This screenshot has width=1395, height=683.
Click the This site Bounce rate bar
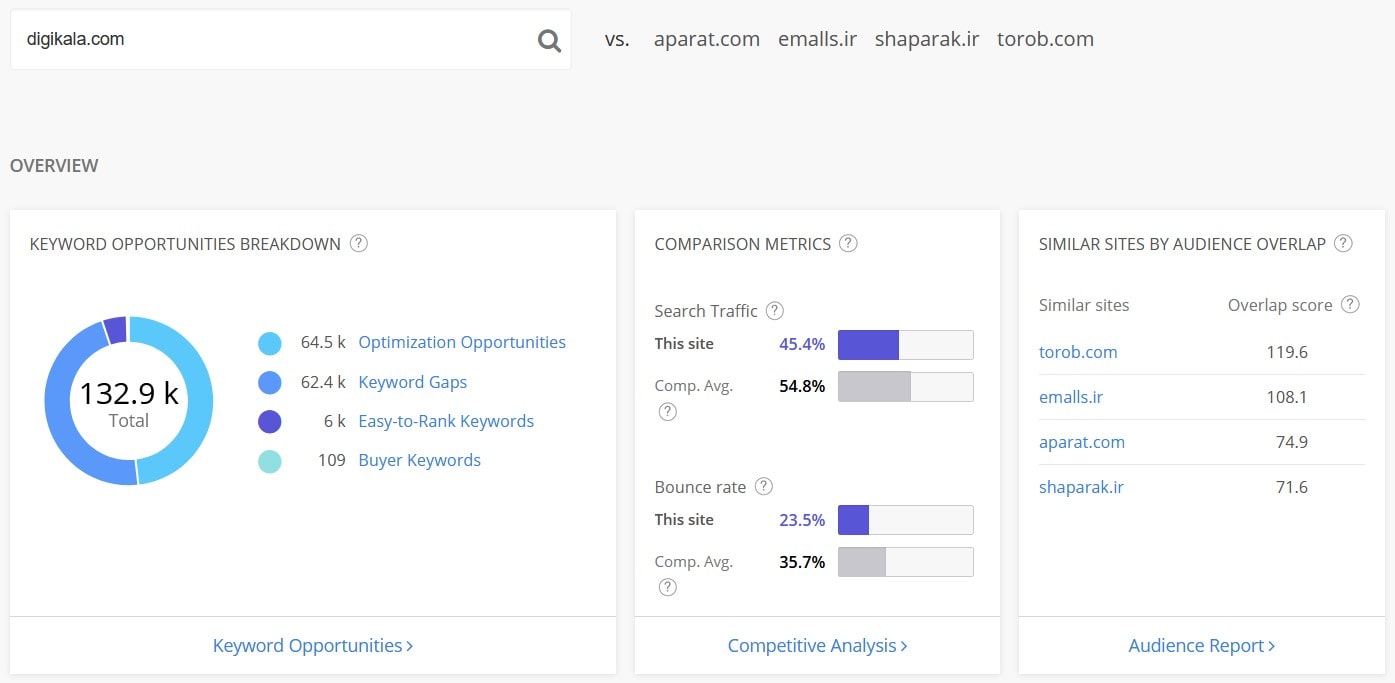pos(905,520)
